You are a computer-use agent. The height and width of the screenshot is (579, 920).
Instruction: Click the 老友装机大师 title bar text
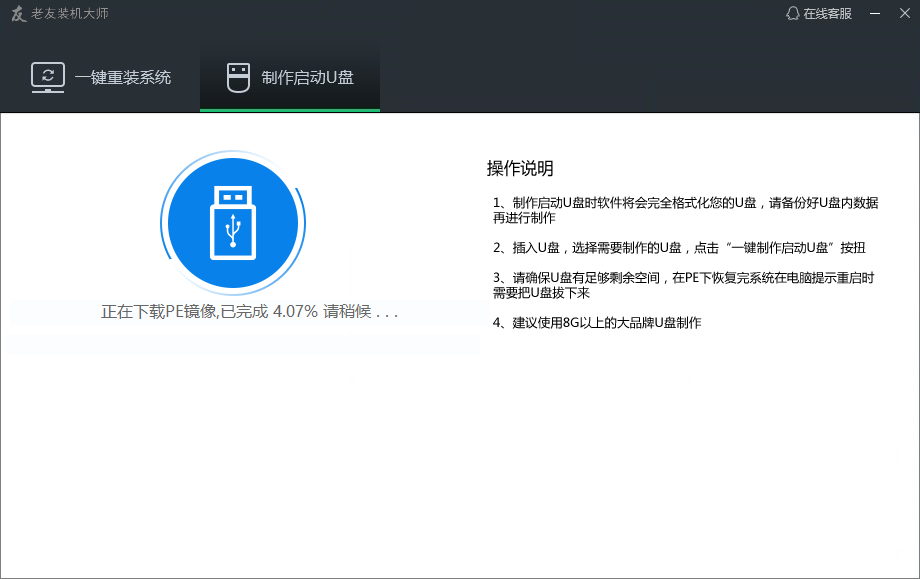point(72,14)
